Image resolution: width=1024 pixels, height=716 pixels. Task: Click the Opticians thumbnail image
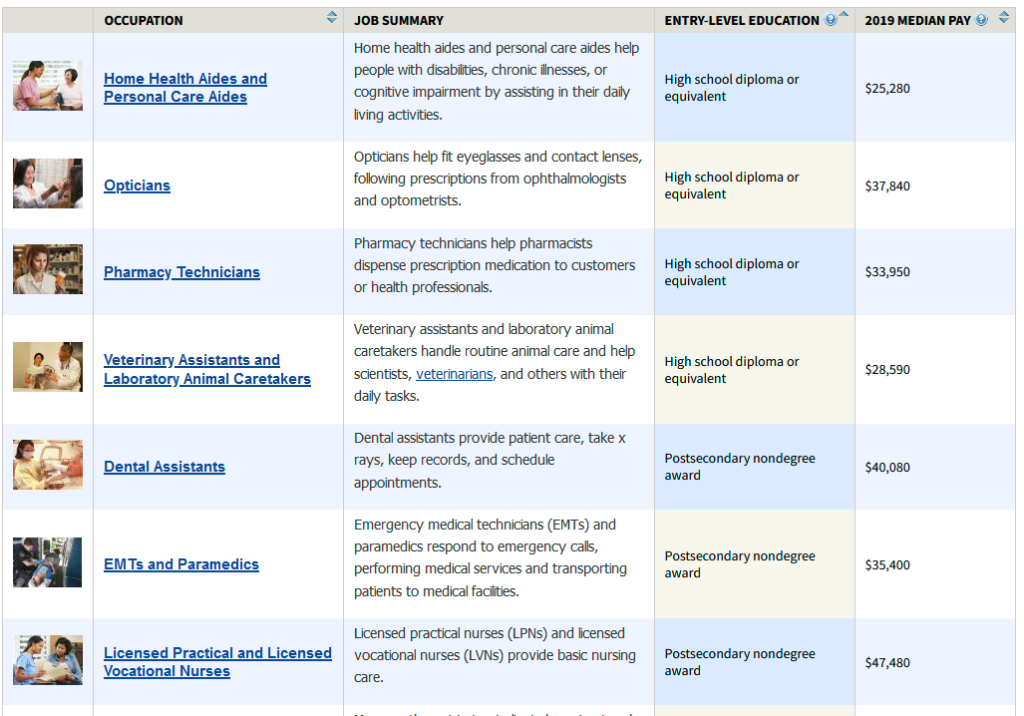click(48, 184)
